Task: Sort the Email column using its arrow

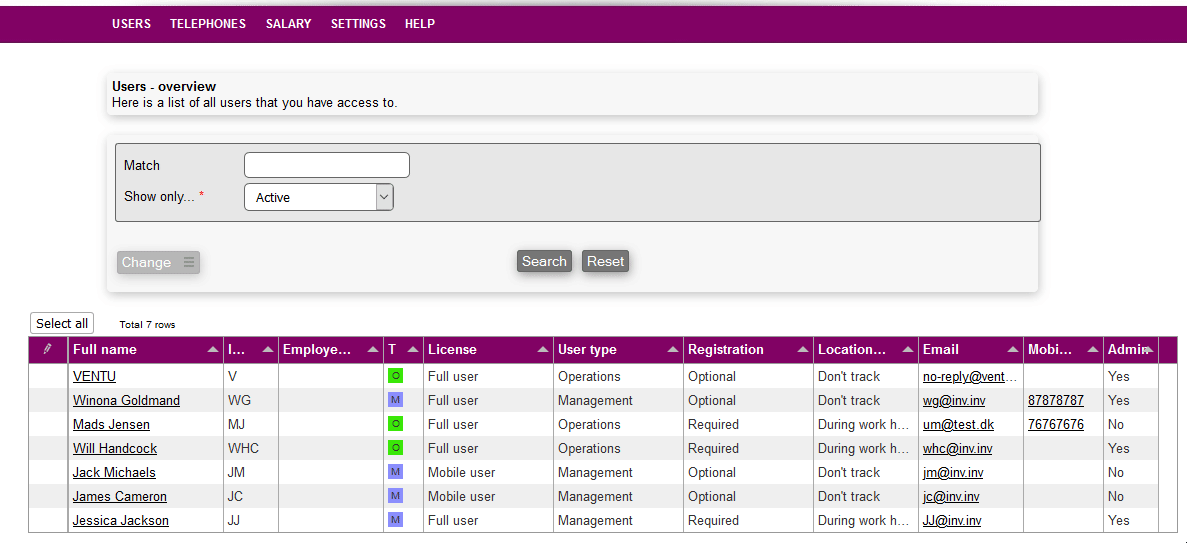Action: point(1011,350)
